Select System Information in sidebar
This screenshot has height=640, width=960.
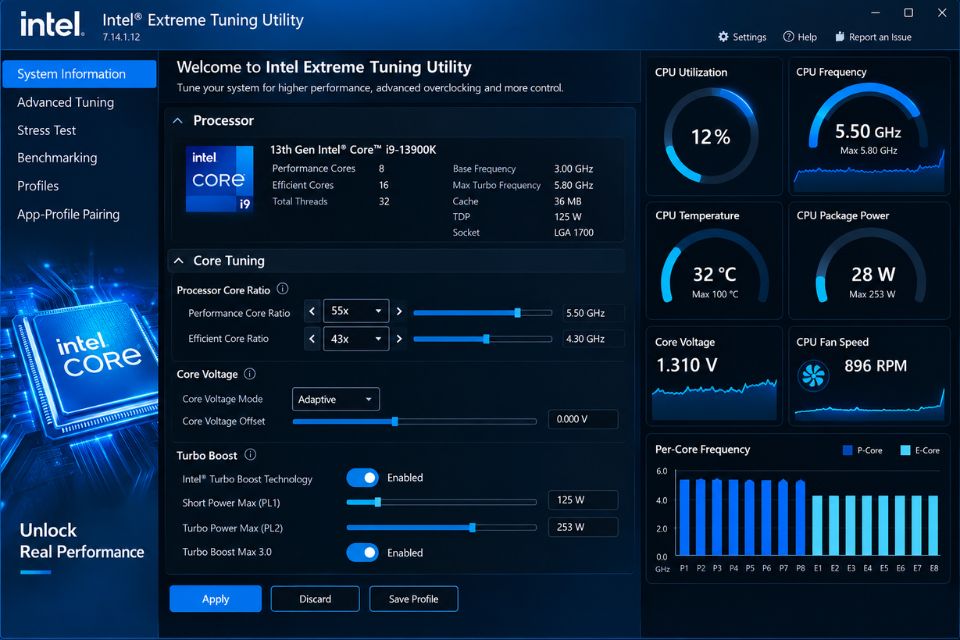pos(80,74)
